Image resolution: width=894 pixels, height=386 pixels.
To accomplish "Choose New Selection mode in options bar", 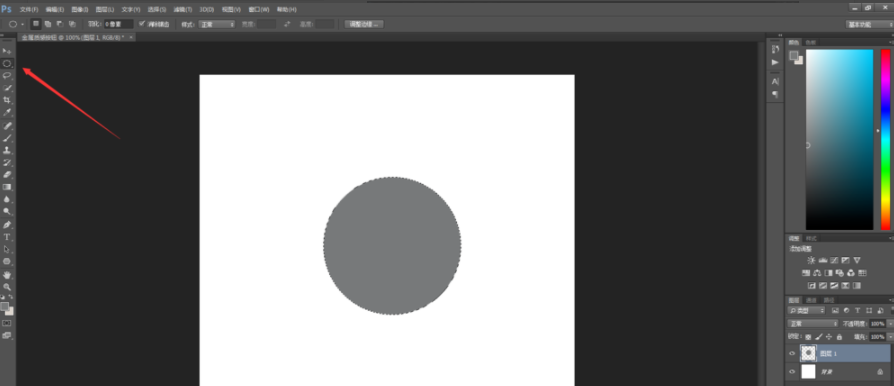I will click(36, 24).
